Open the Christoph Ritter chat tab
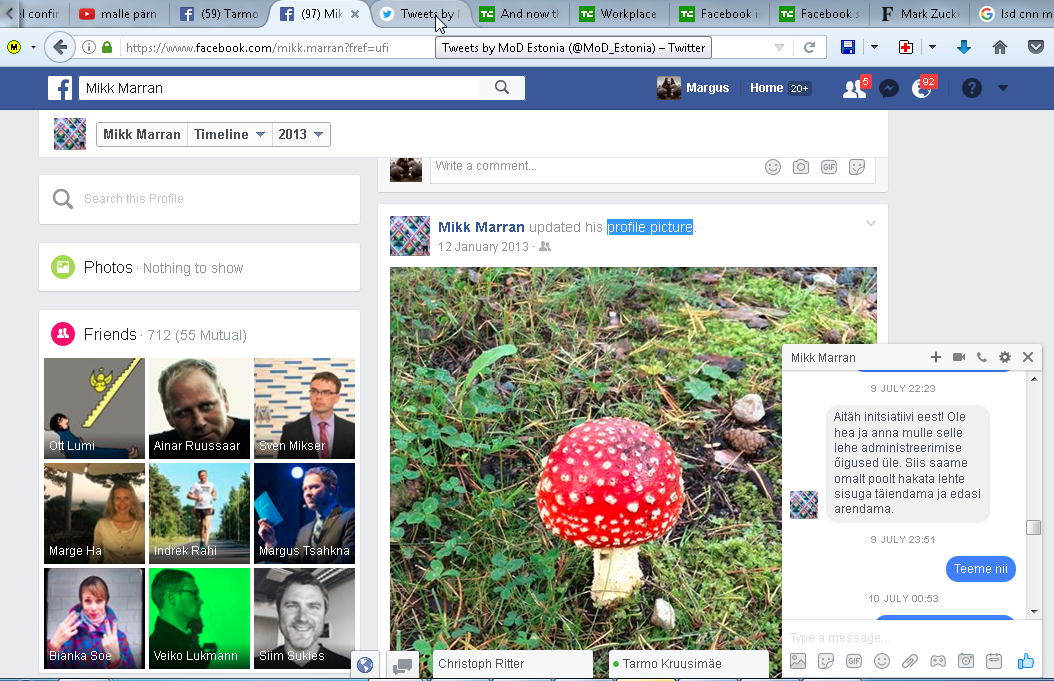The width and height of the screenshot is (1054, 681). [513, 664]
